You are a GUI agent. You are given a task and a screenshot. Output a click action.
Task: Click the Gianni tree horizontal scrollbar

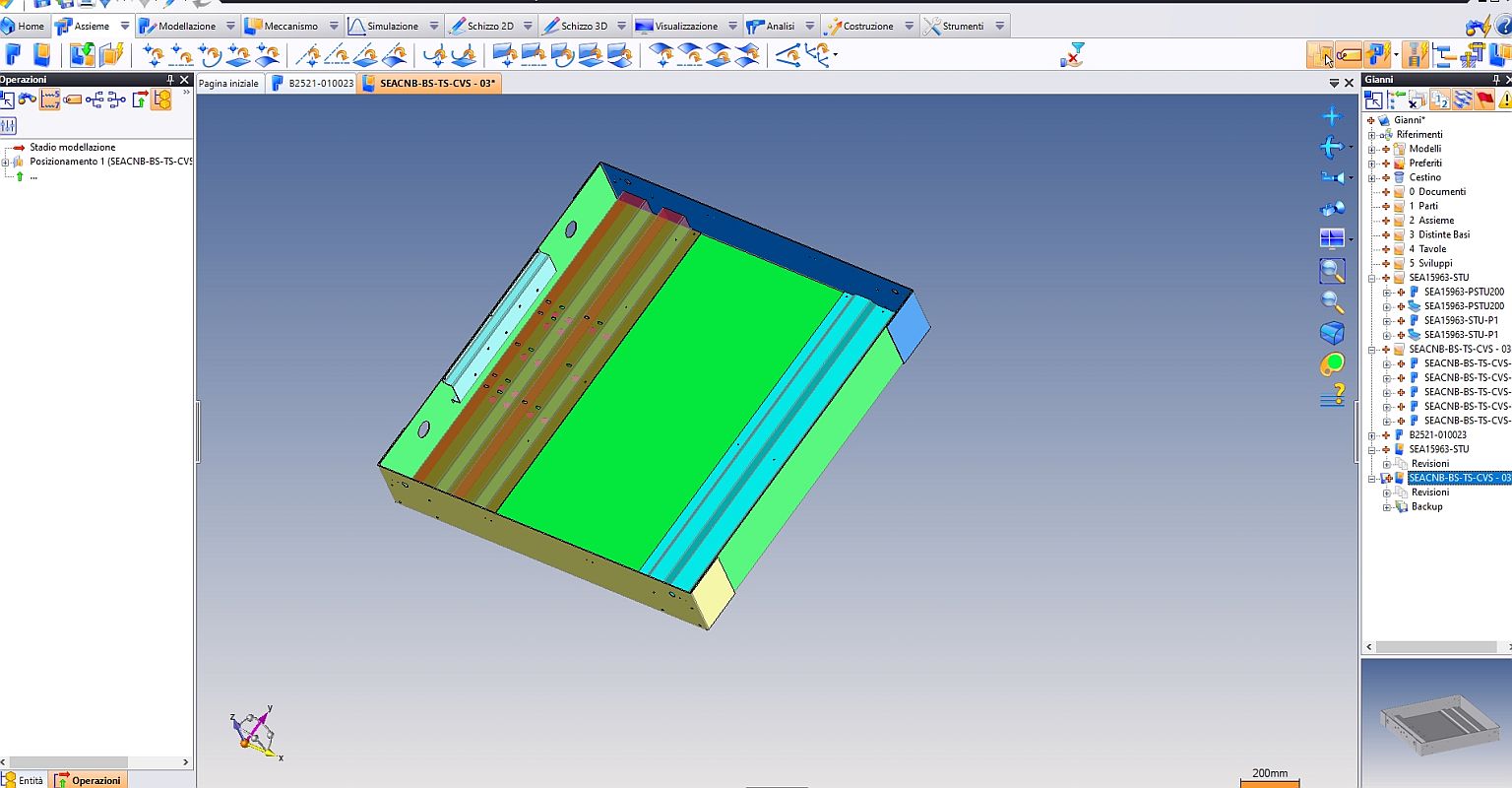click(x=1438, y=647)
